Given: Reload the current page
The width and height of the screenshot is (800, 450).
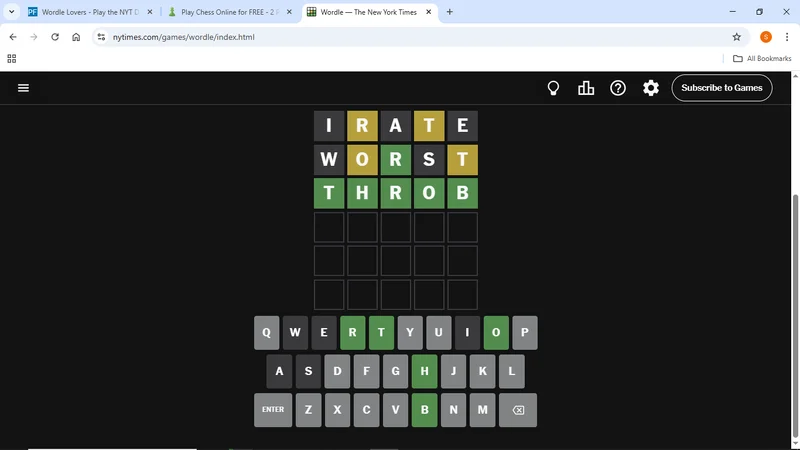Looking at the screenshot, I should tap(55, 37).
